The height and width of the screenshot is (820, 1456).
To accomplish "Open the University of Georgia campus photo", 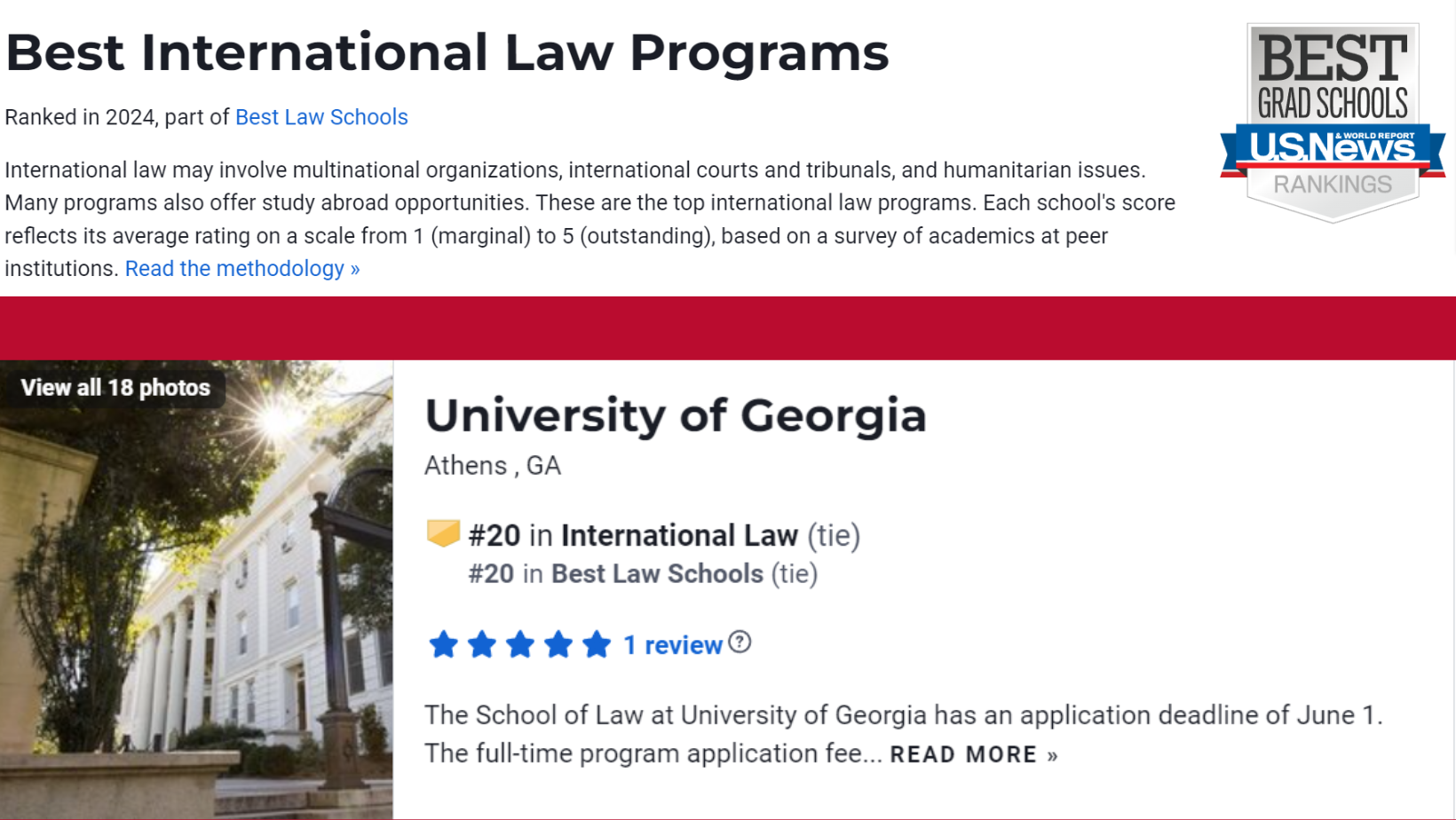I will (195, 590).
